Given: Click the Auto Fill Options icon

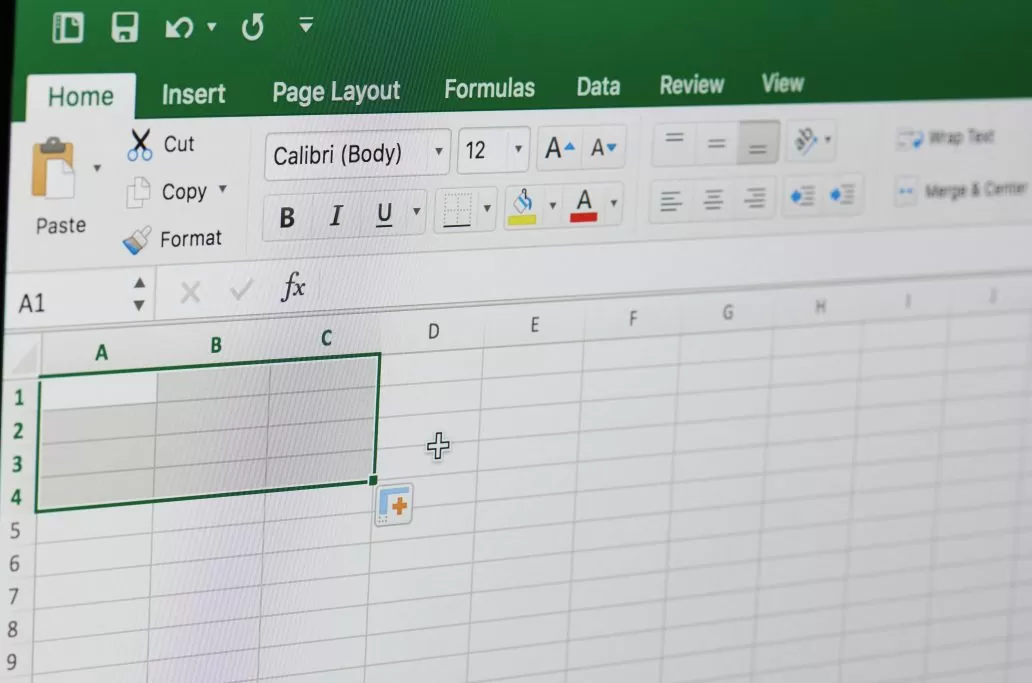Looking at the screenshot, I should pyautogui.click(x=394, y=506).
